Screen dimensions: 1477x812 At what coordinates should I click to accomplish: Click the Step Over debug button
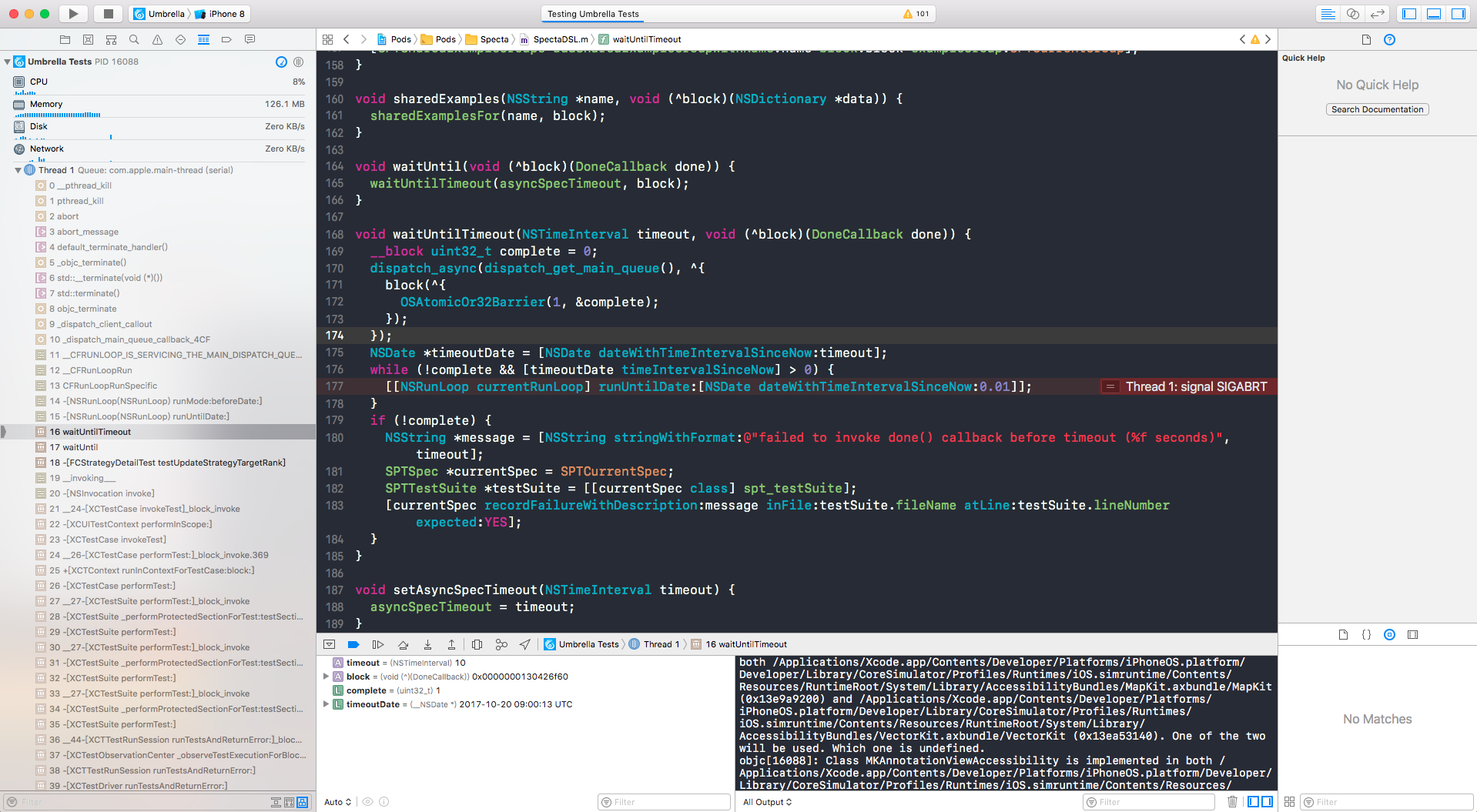click(403, 644)
